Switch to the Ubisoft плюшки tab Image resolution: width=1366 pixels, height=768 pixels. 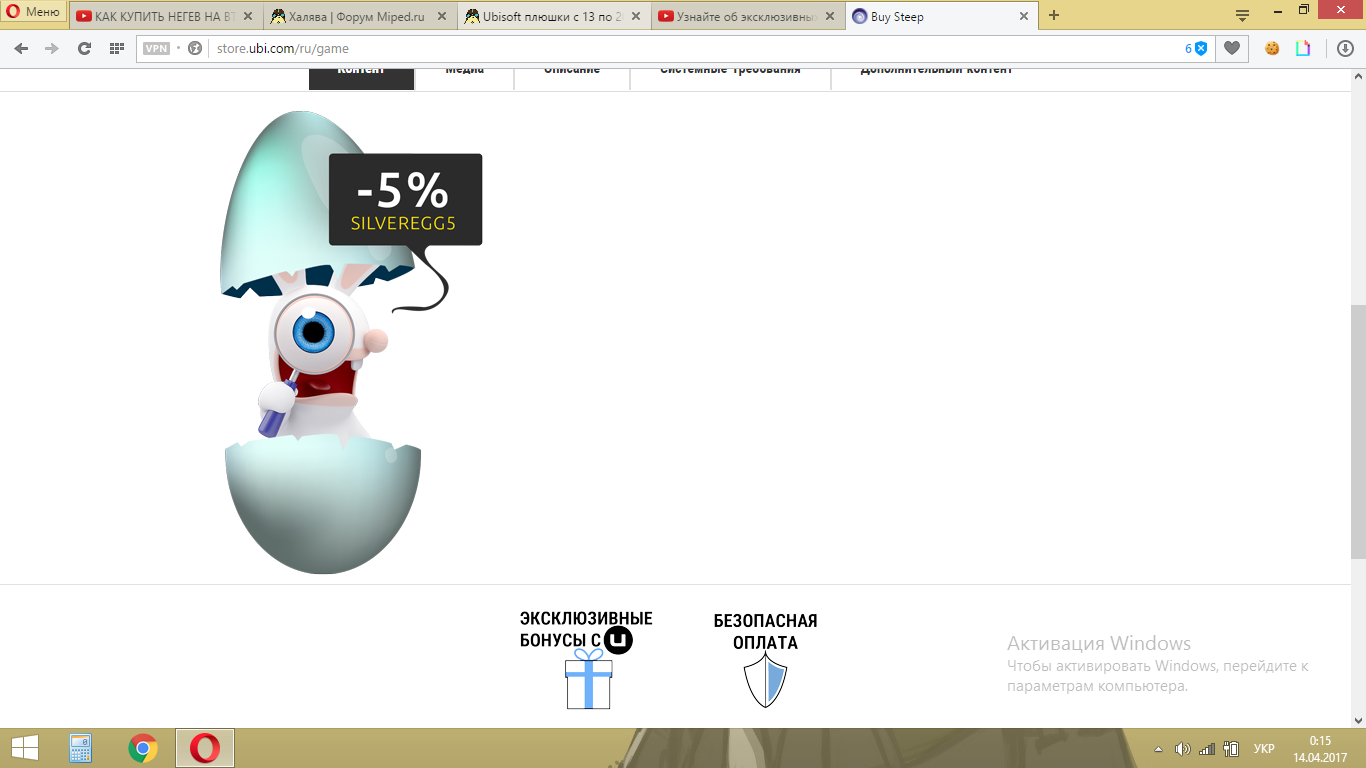(554, 16)
